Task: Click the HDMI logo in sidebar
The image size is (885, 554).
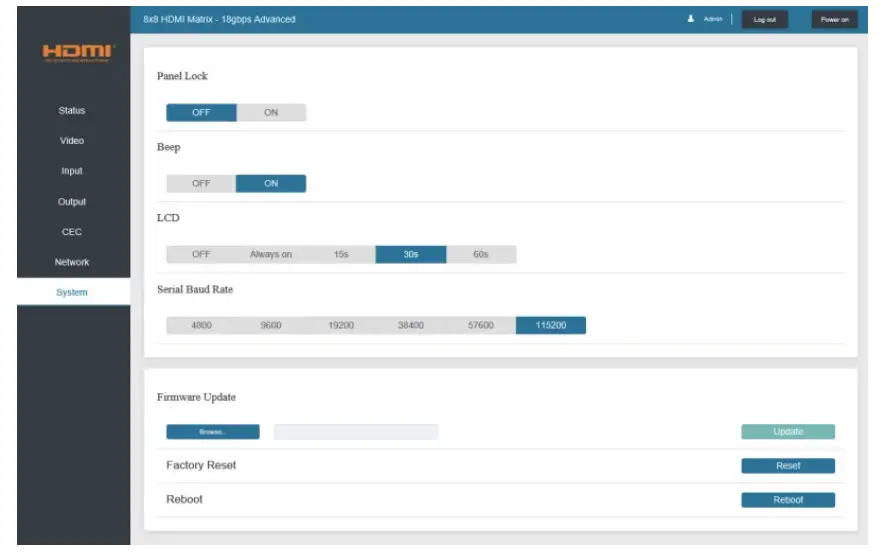Action: click(78, 53)
